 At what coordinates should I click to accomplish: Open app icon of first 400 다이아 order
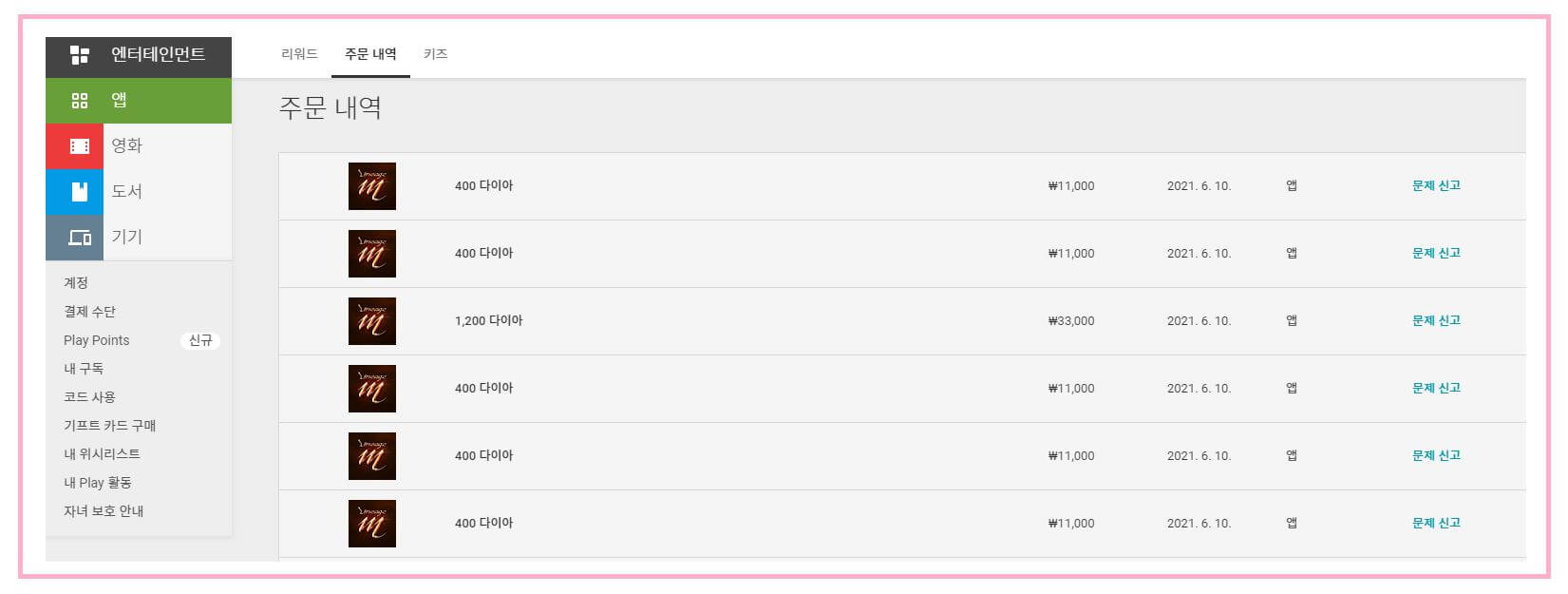pyautogui.click(x=372, y=186)
